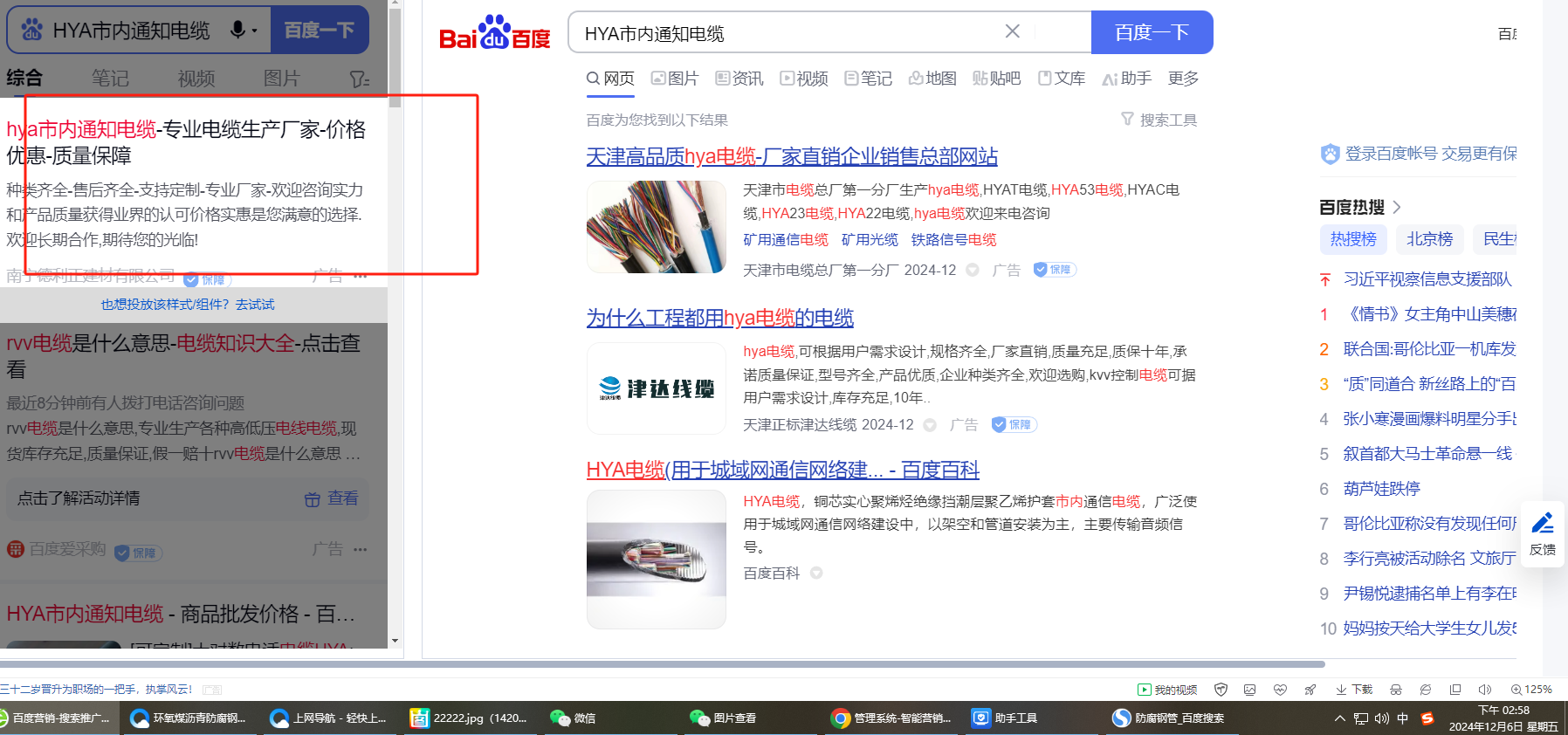The width and height of the screenshot is (1568, 735).
Task: Switch to the 文库 tab
Action: [1062, 79]
